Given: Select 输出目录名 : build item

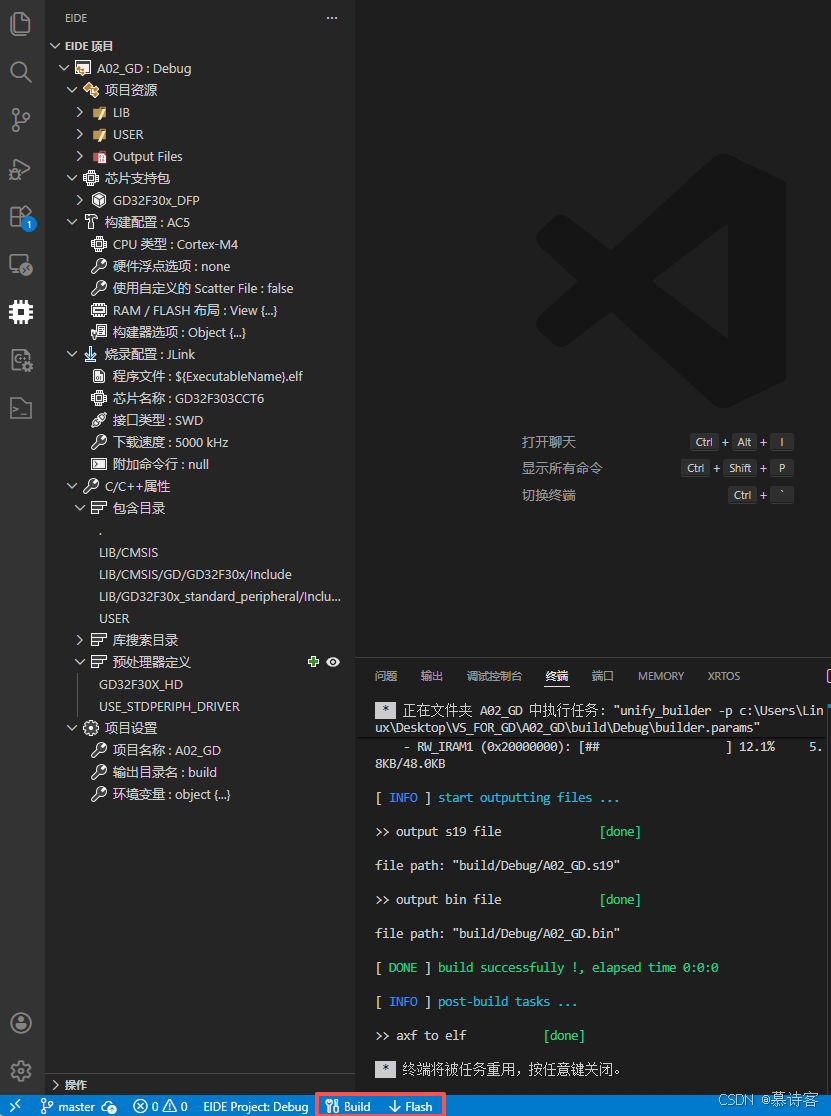Looking at the screenshot, I should coord(164,772).
